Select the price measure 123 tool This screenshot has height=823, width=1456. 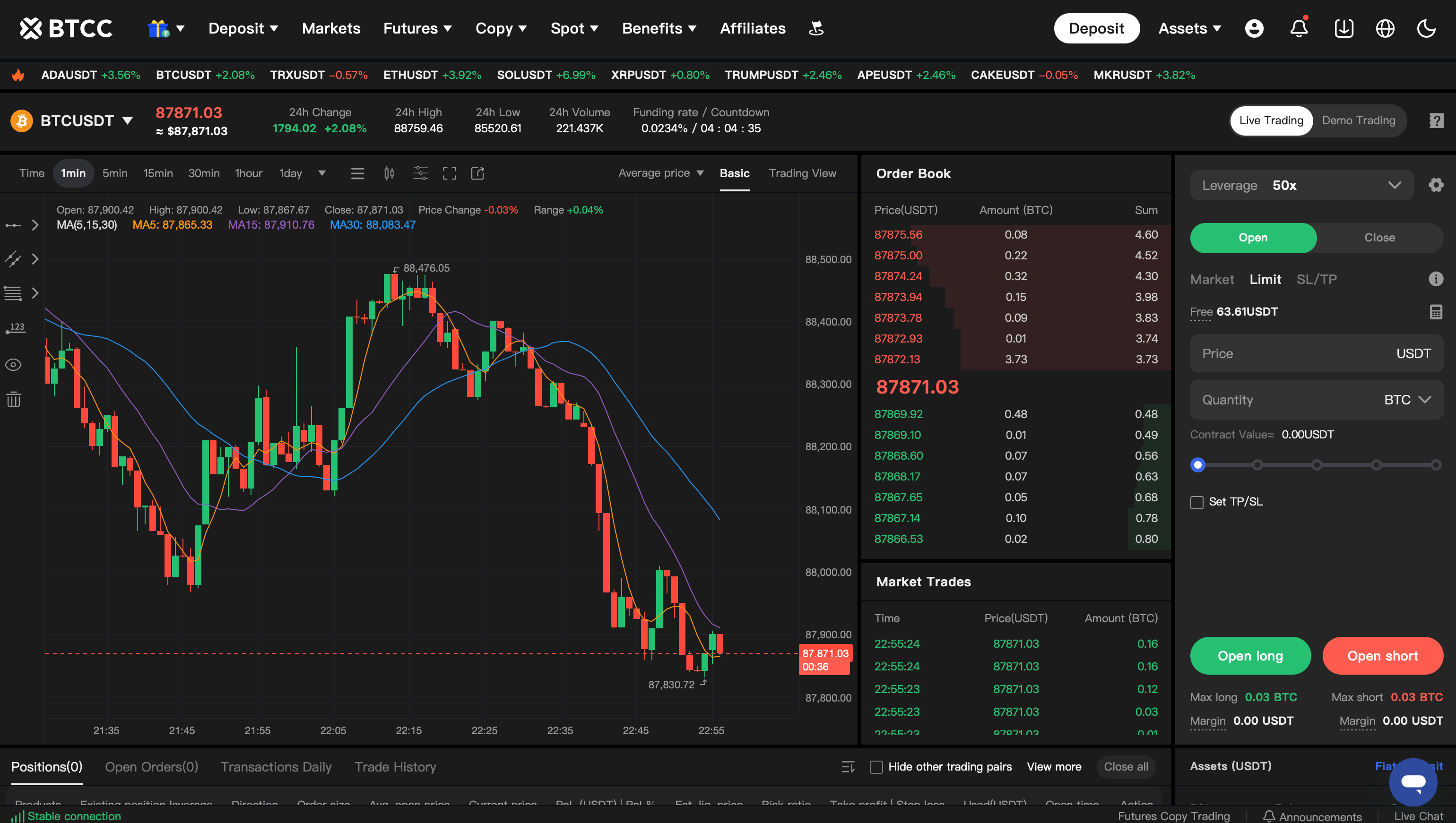pos(16,328)
